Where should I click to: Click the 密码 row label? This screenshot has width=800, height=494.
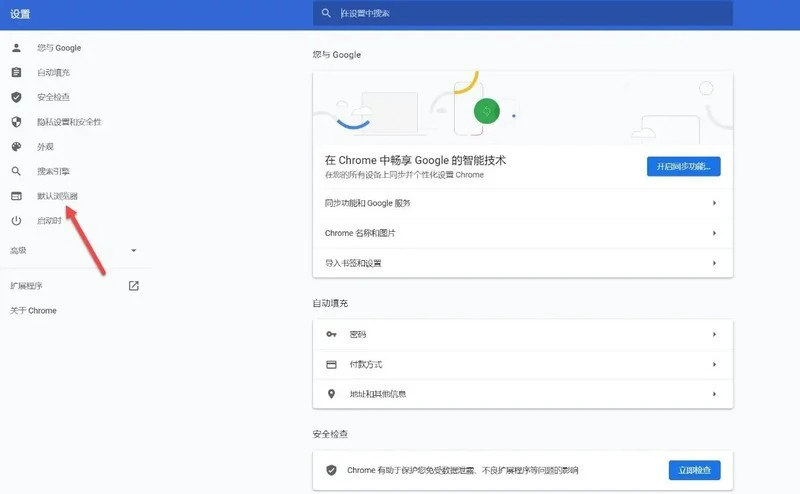[x=358, y=334]
